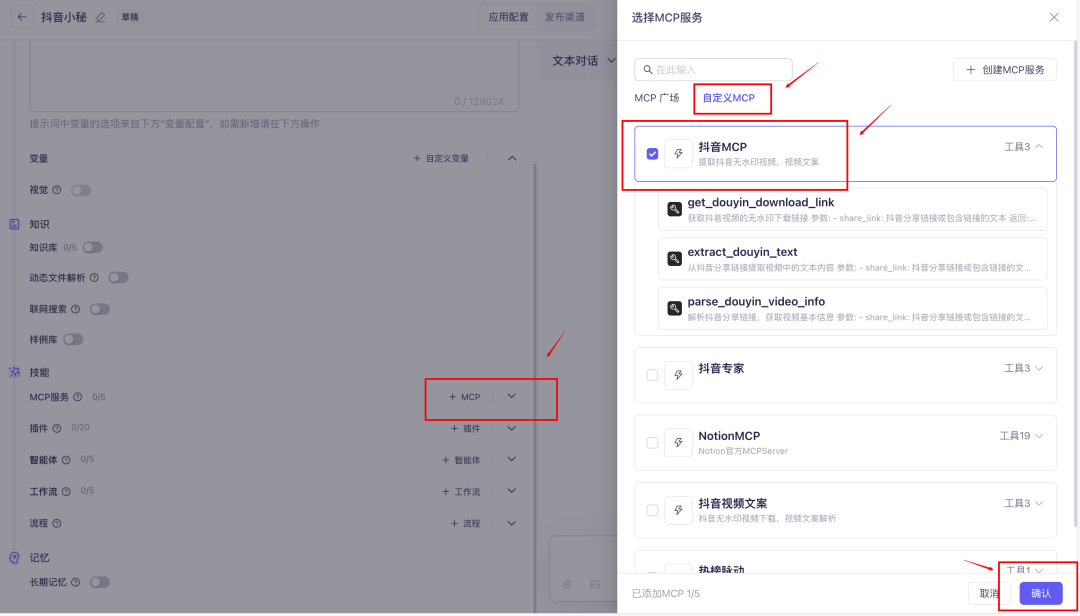Image resolution: width=1080 pixels, height=616 pixels.
Task: Turn on 联网搜索 switch
Action: (x=100, y=309)
